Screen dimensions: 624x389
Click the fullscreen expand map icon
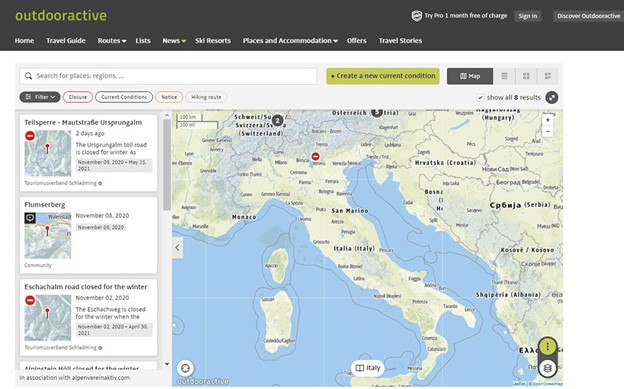pyautogui.click(x=552, y=98)
